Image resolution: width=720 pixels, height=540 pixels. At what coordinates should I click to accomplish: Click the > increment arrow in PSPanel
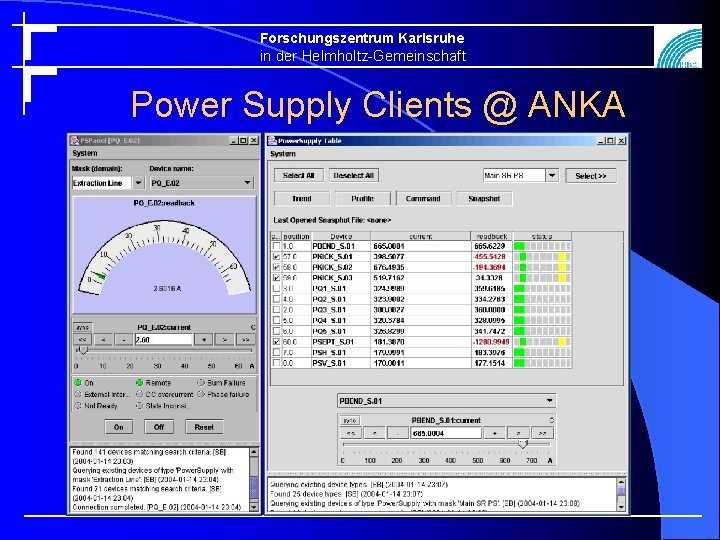[225, 340]
